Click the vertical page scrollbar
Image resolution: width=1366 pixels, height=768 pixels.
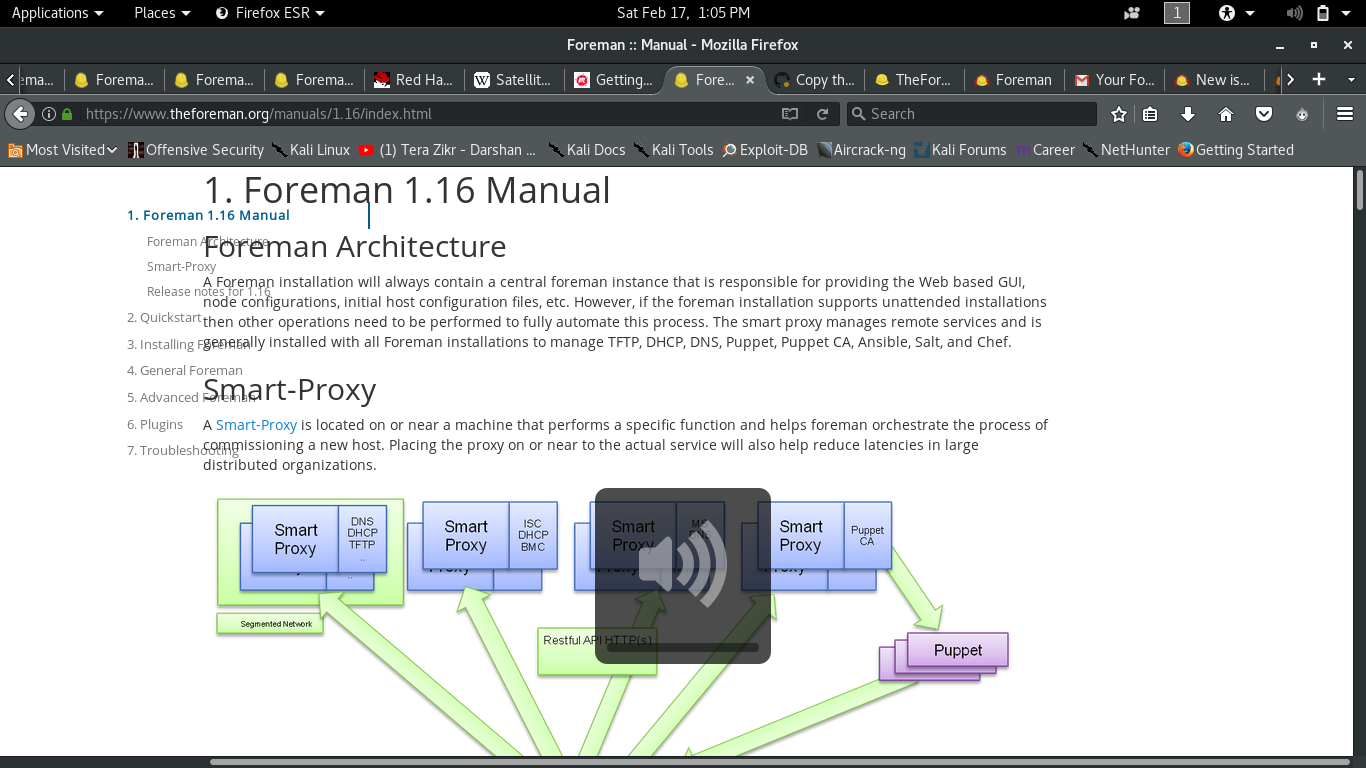tap(1360, 190)
